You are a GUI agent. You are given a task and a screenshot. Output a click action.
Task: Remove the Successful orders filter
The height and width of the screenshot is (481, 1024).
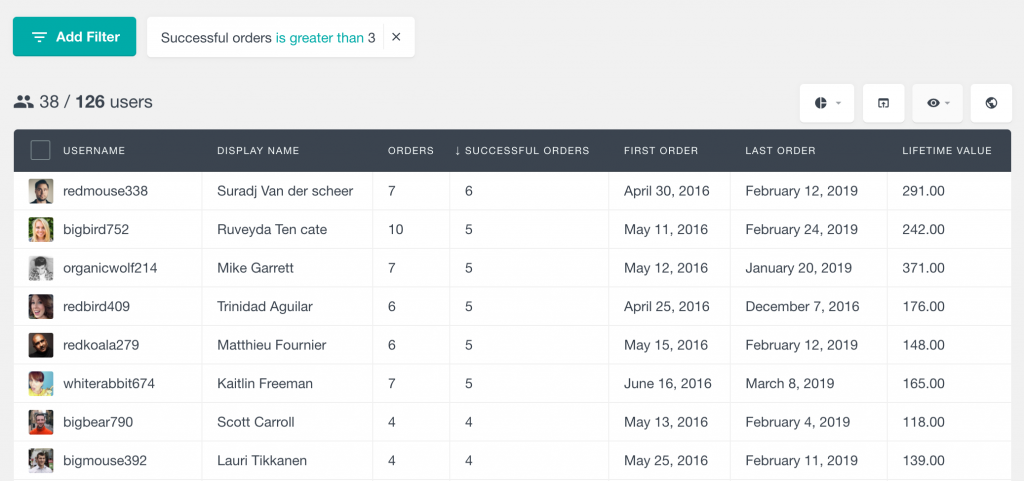[396, 37]
